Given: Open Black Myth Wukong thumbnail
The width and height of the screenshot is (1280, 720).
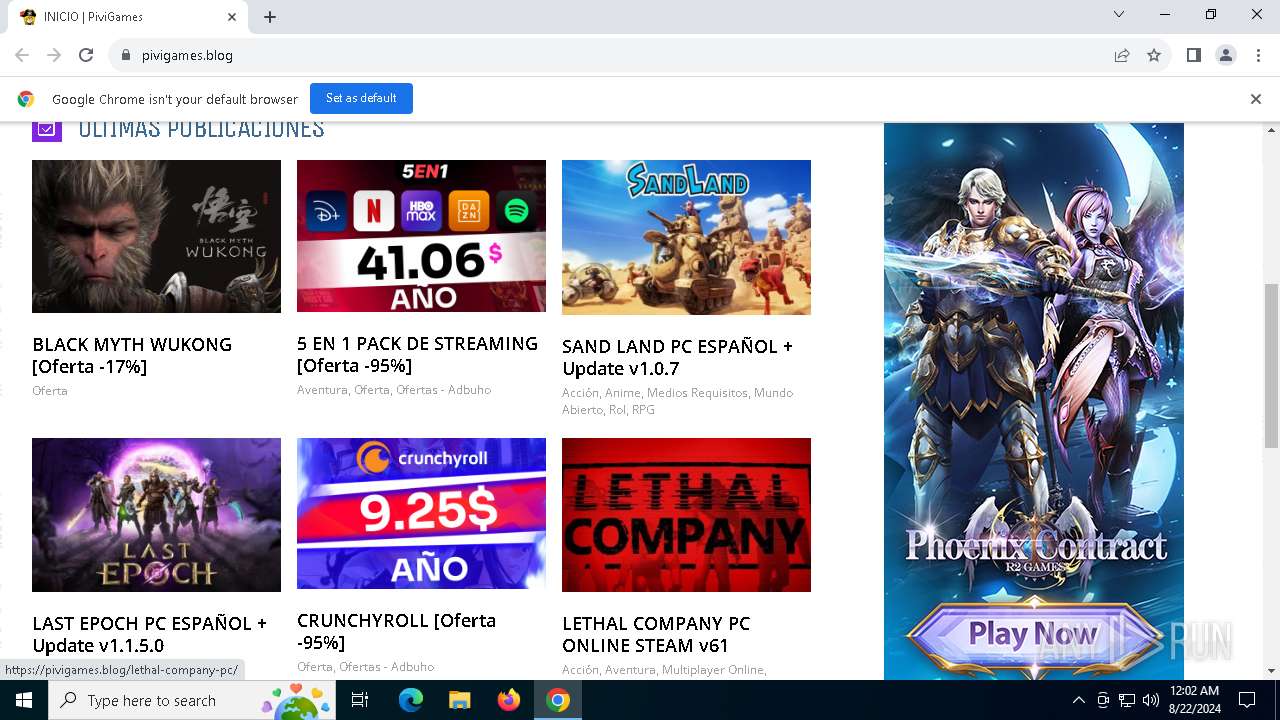Looking at the screenshot, I should tap(156, 236).
